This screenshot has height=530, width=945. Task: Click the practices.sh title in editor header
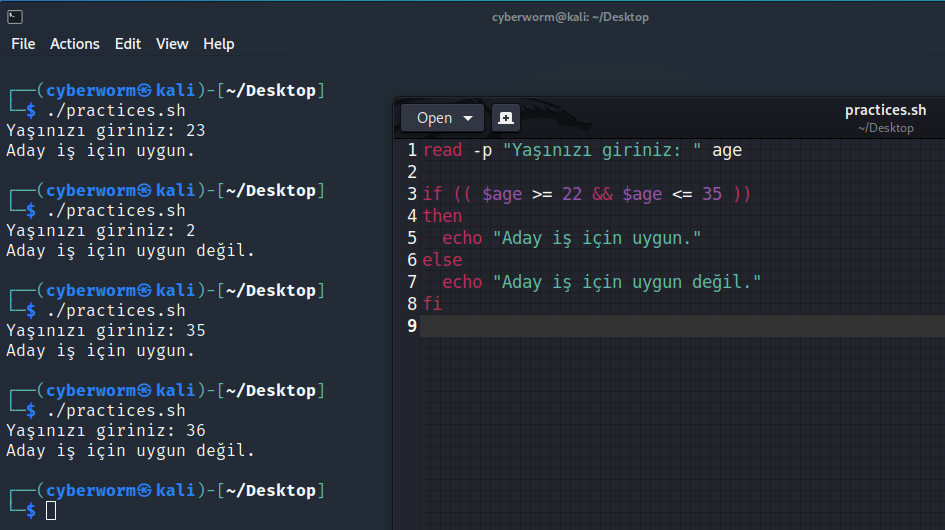click(x=885, y=110)
